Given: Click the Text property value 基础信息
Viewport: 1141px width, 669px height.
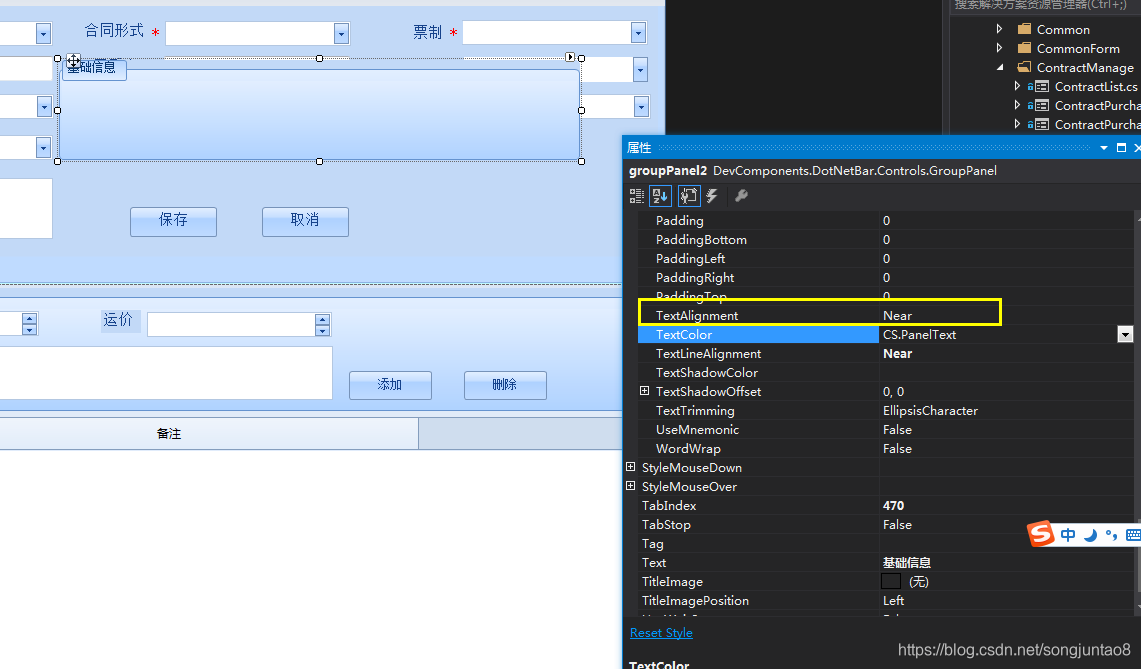Looking at the screenshot, I should [x=907, y=562].
